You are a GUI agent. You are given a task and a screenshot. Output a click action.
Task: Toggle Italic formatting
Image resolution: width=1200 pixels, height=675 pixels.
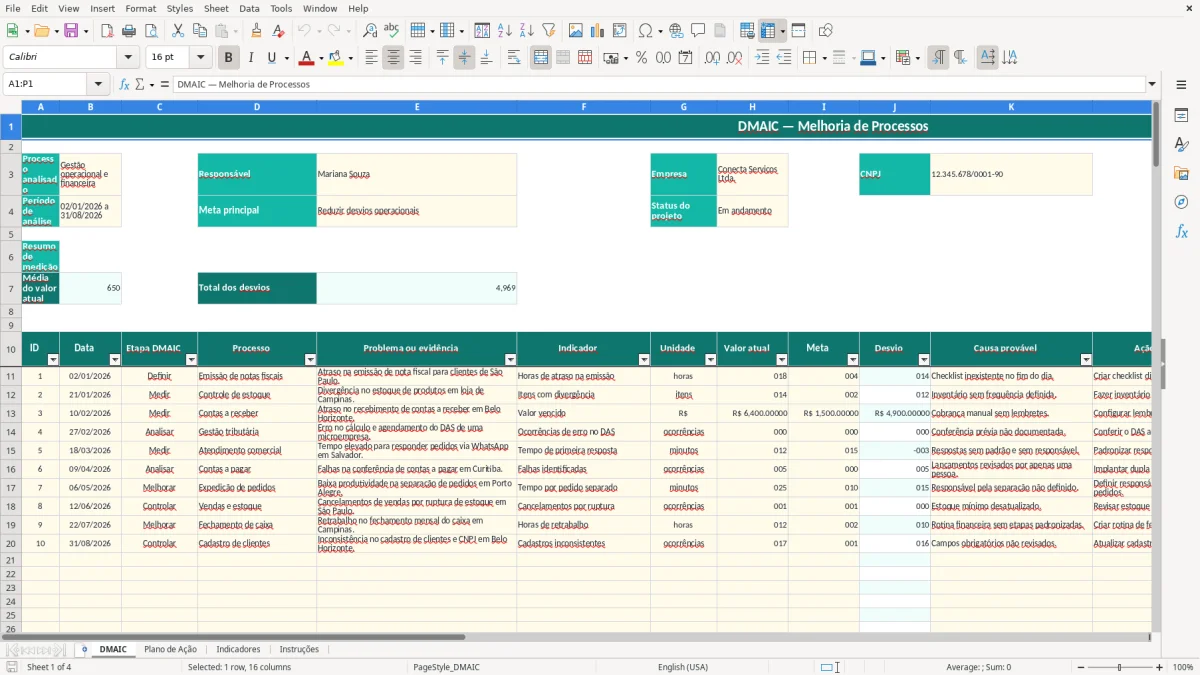pyautogui.click(x=251, y=58)
